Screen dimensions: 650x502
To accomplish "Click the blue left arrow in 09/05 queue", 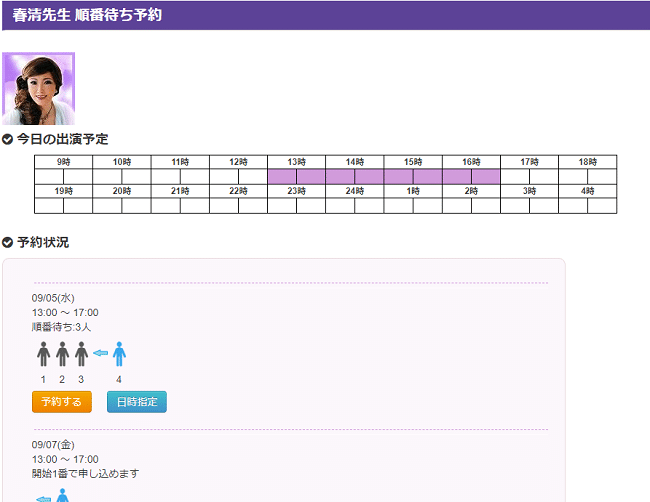I will 100,353.
